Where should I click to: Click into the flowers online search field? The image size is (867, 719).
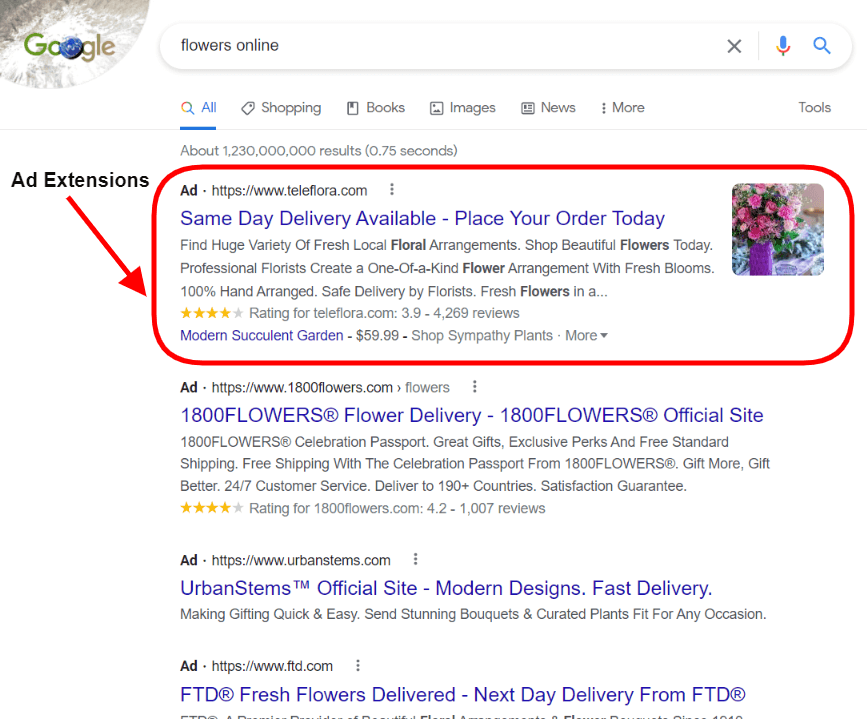[442, 45]
